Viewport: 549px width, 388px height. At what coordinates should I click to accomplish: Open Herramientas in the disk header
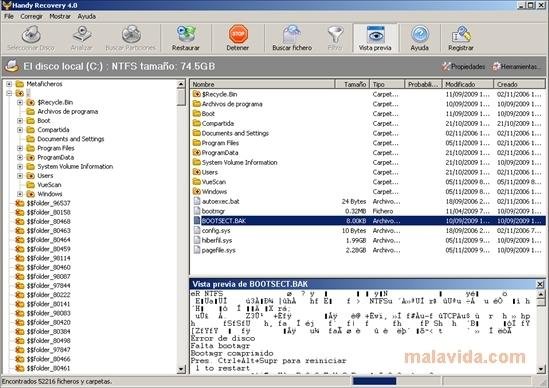[516, 66]
